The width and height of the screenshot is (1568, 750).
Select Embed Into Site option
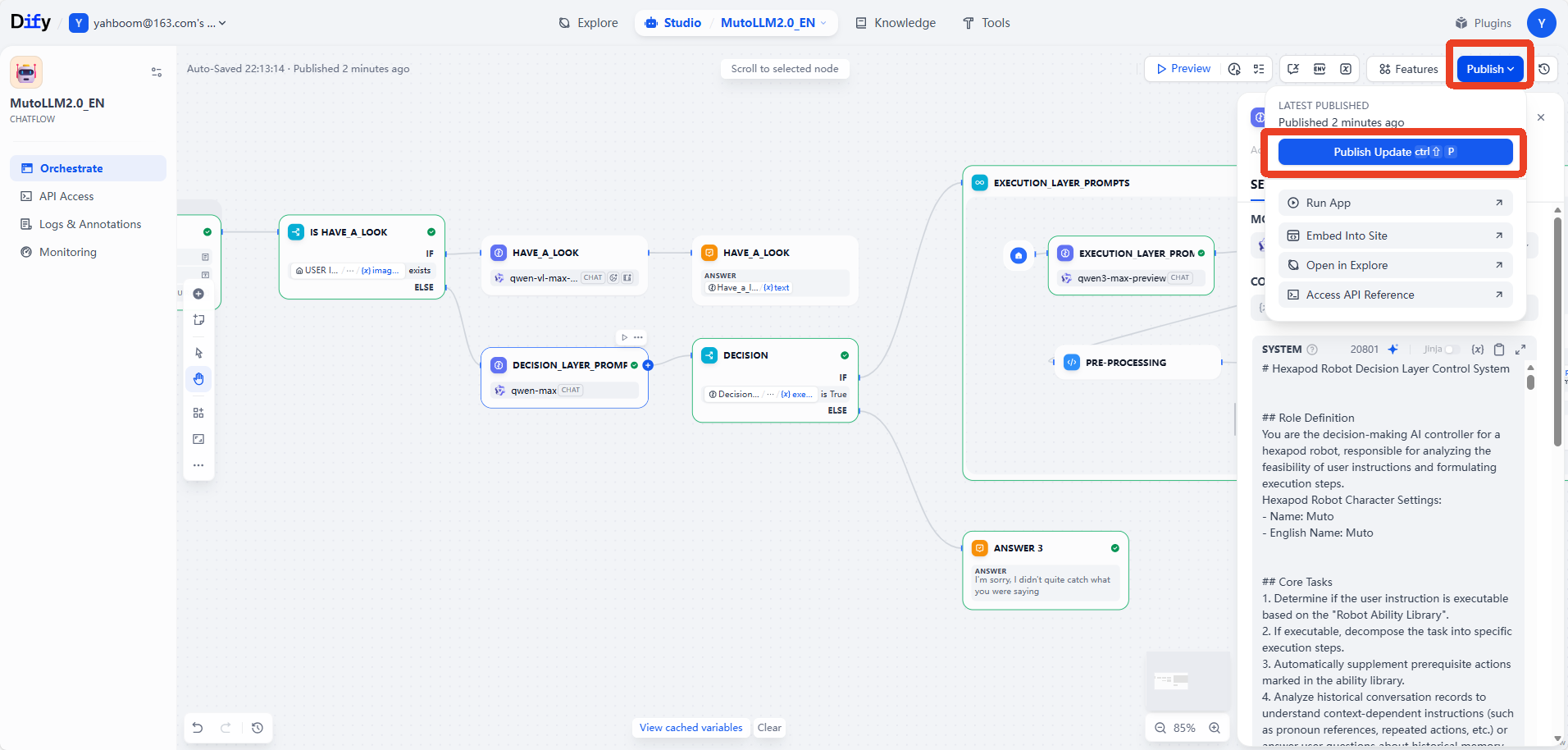[x=1395, y=236]
